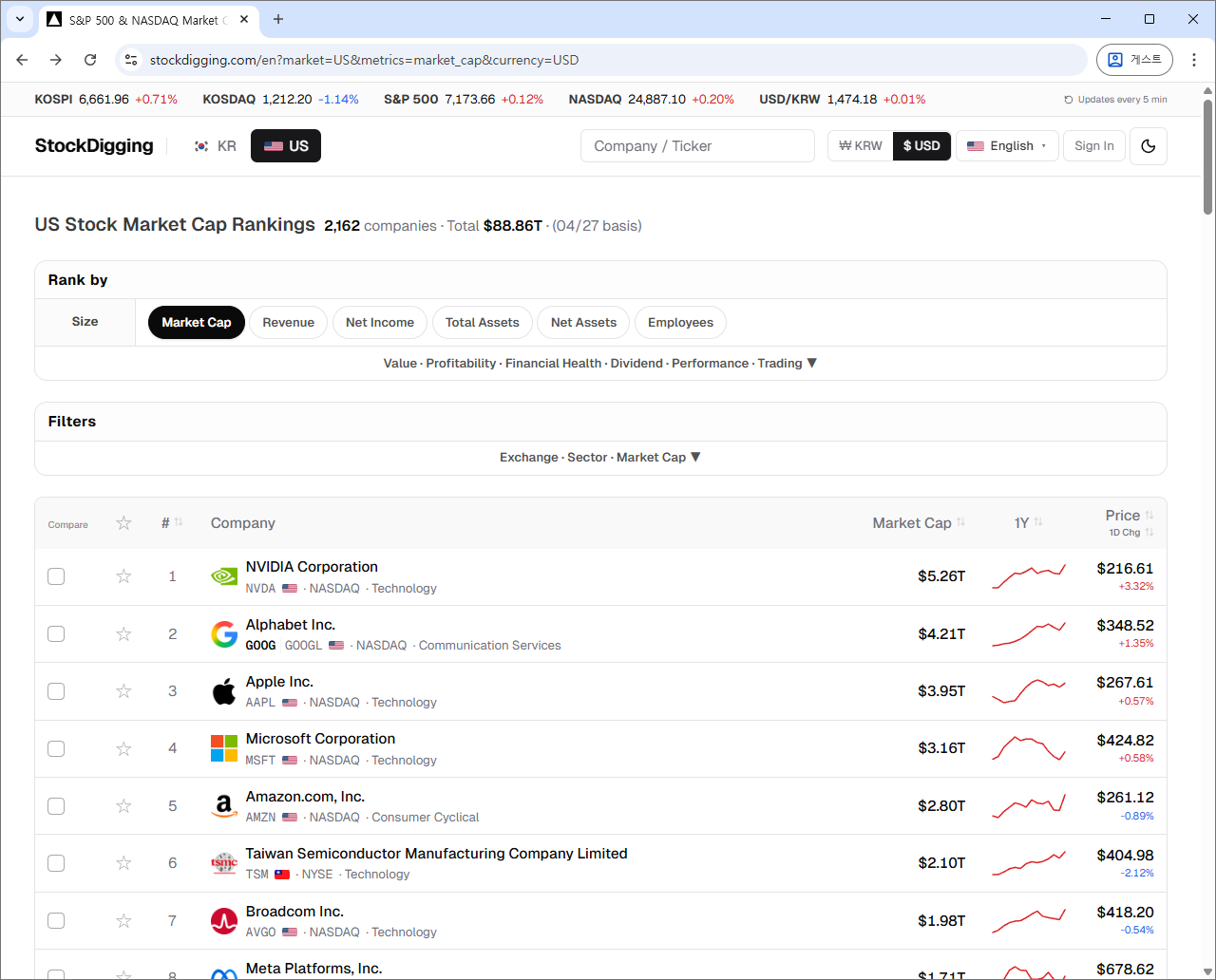Star Apple Inc. as favorite

pyautogui.click(x=123, y=691)
